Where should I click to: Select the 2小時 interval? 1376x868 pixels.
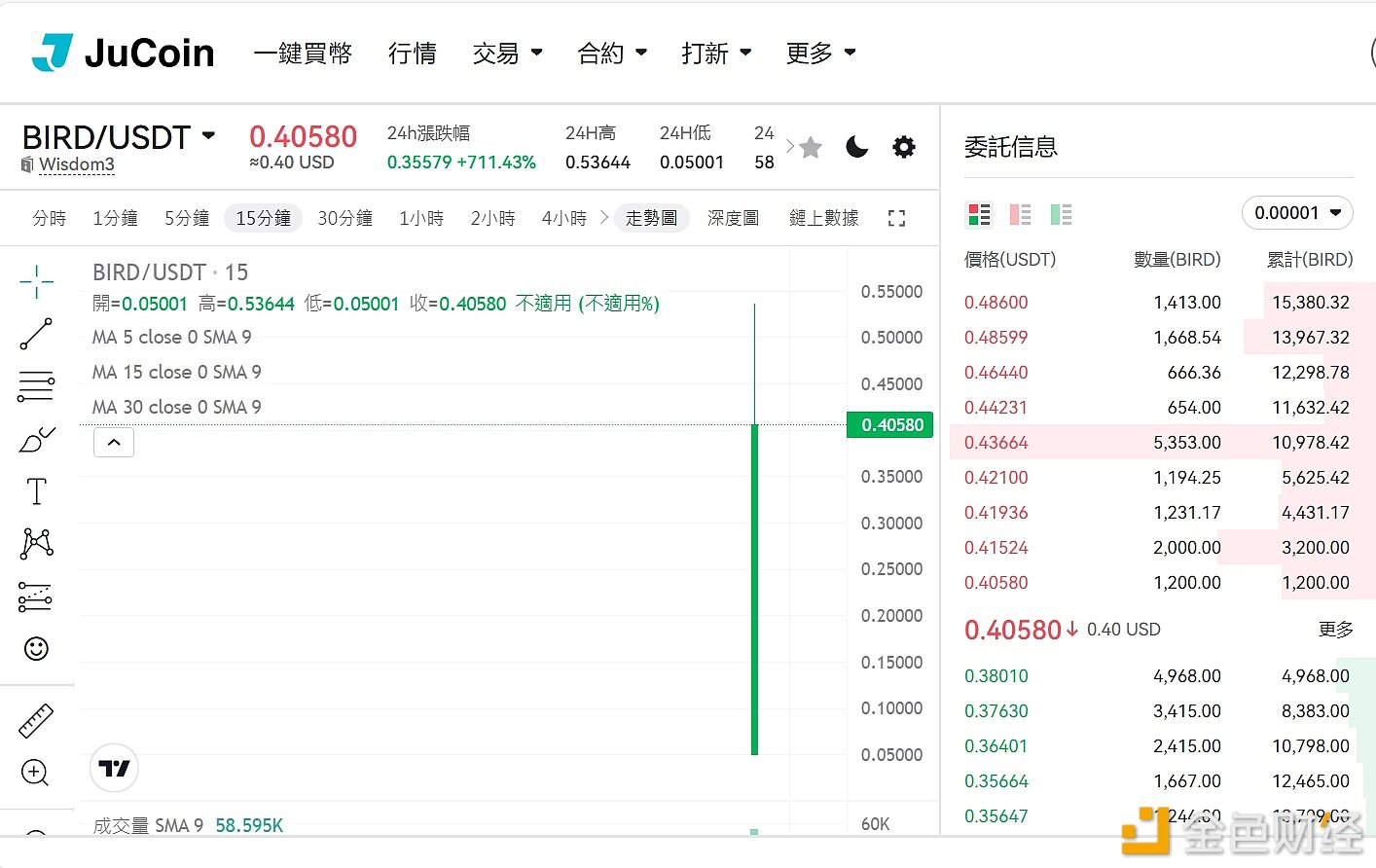(493, 218)
